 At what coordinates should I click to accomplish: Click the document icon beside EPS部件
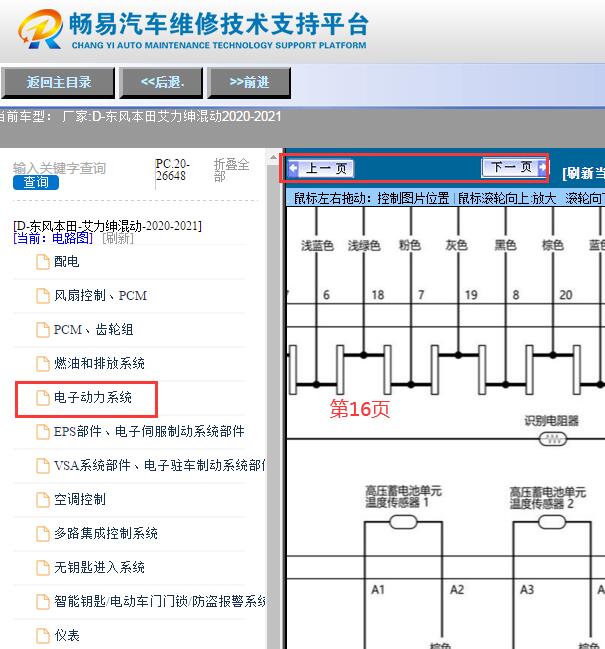(43, 432)
